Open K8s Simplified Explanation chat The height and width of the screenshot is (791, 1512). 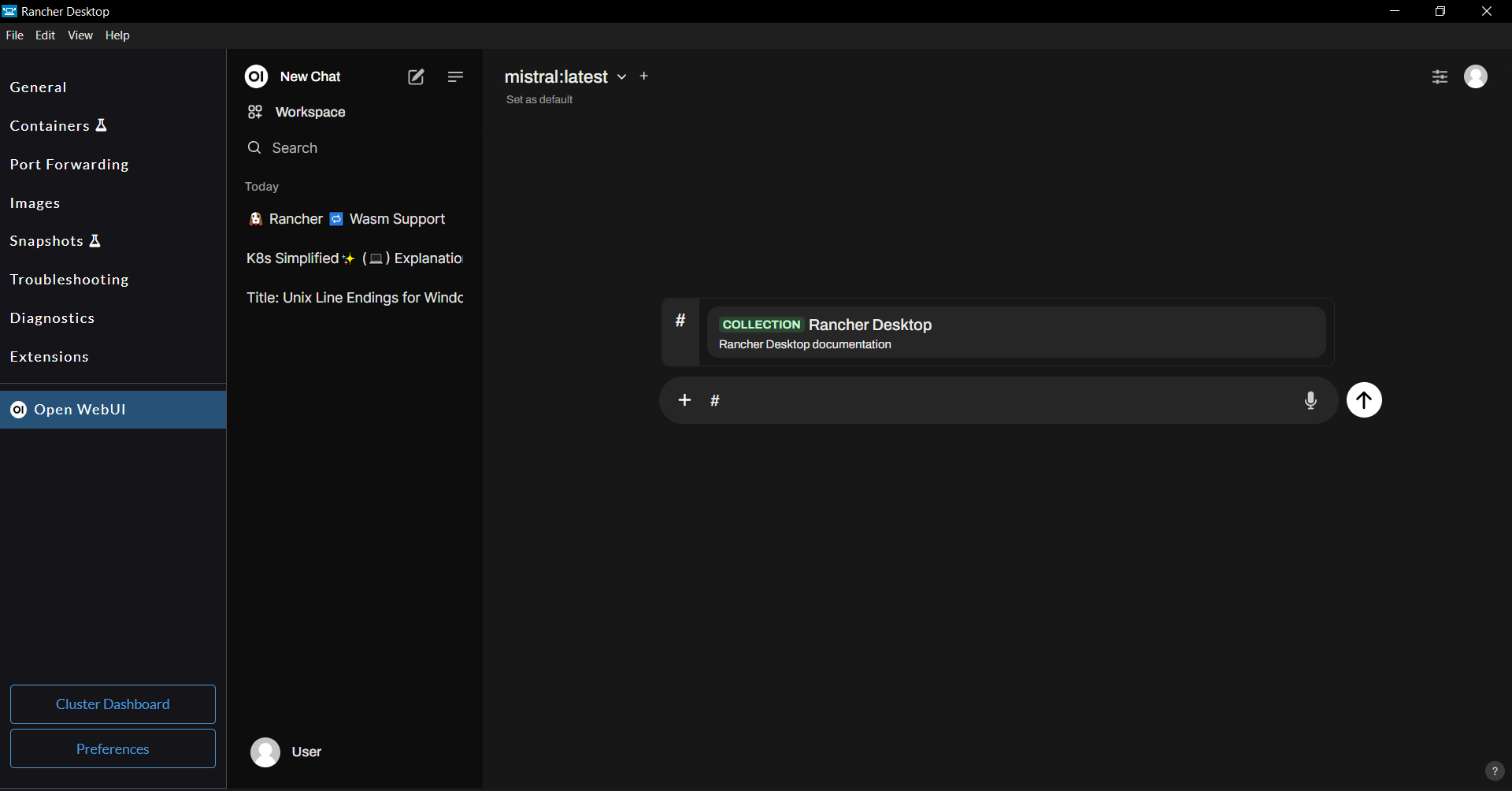pyautogui.click(x=354, y=258)
